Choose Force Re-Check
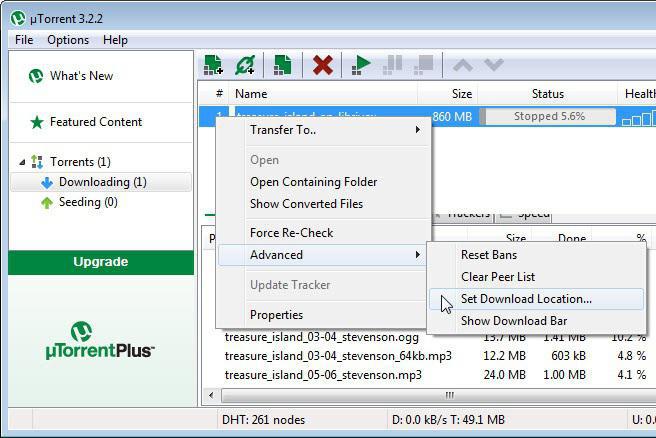The height and width of the screenshot is (438, 656). (291, 233)
